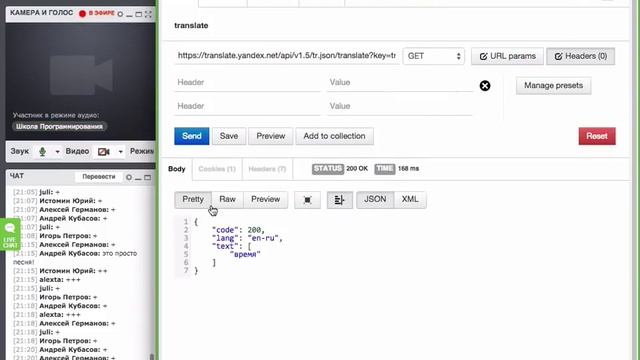Open camera panel settings gear
Image resolution: width=640 pixels, height=360 pixels.
tap(120, 14)
